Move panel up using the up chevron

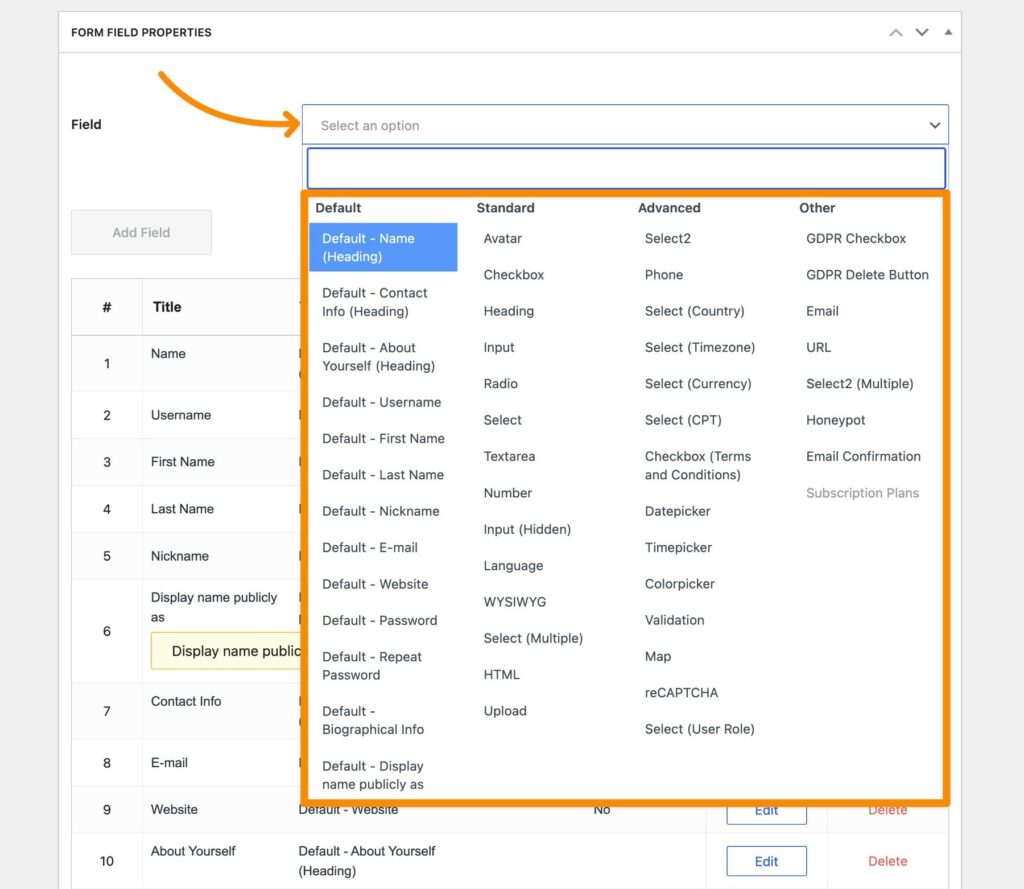pos(895,33)
